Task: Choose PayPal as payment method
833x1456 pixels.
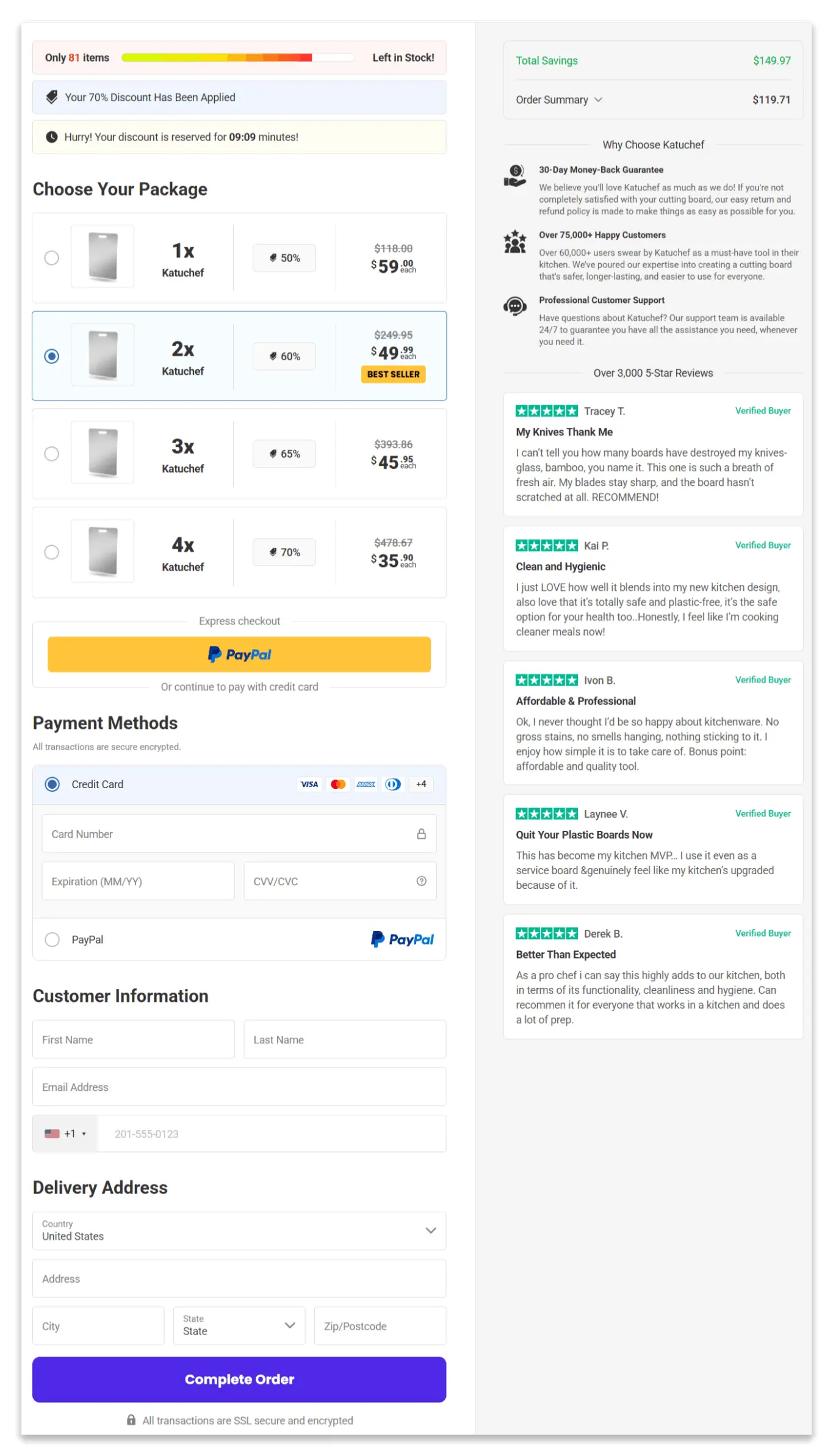Action: tap(52, 940)
